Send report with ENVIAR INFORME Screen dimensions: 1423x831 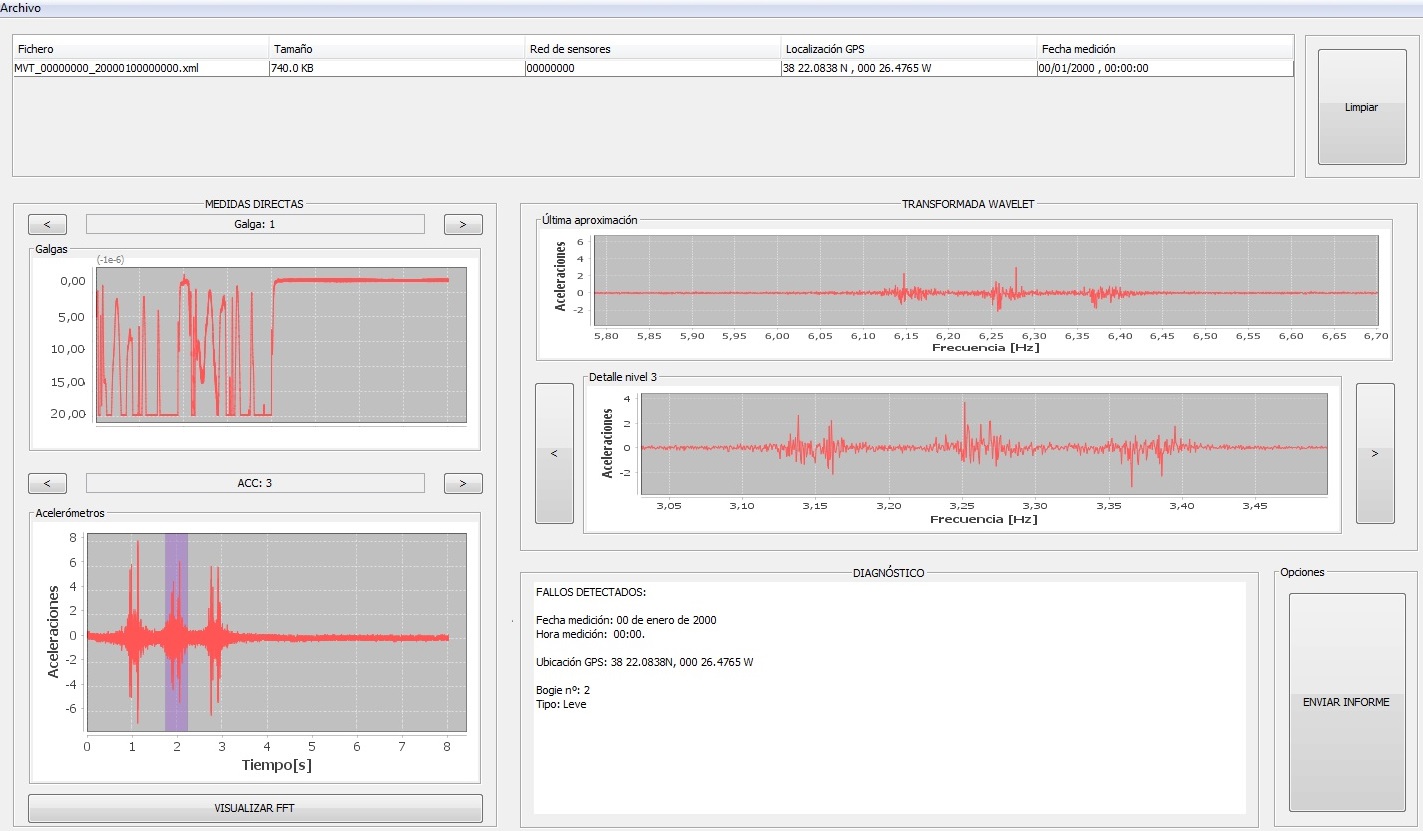point(1346,702)
